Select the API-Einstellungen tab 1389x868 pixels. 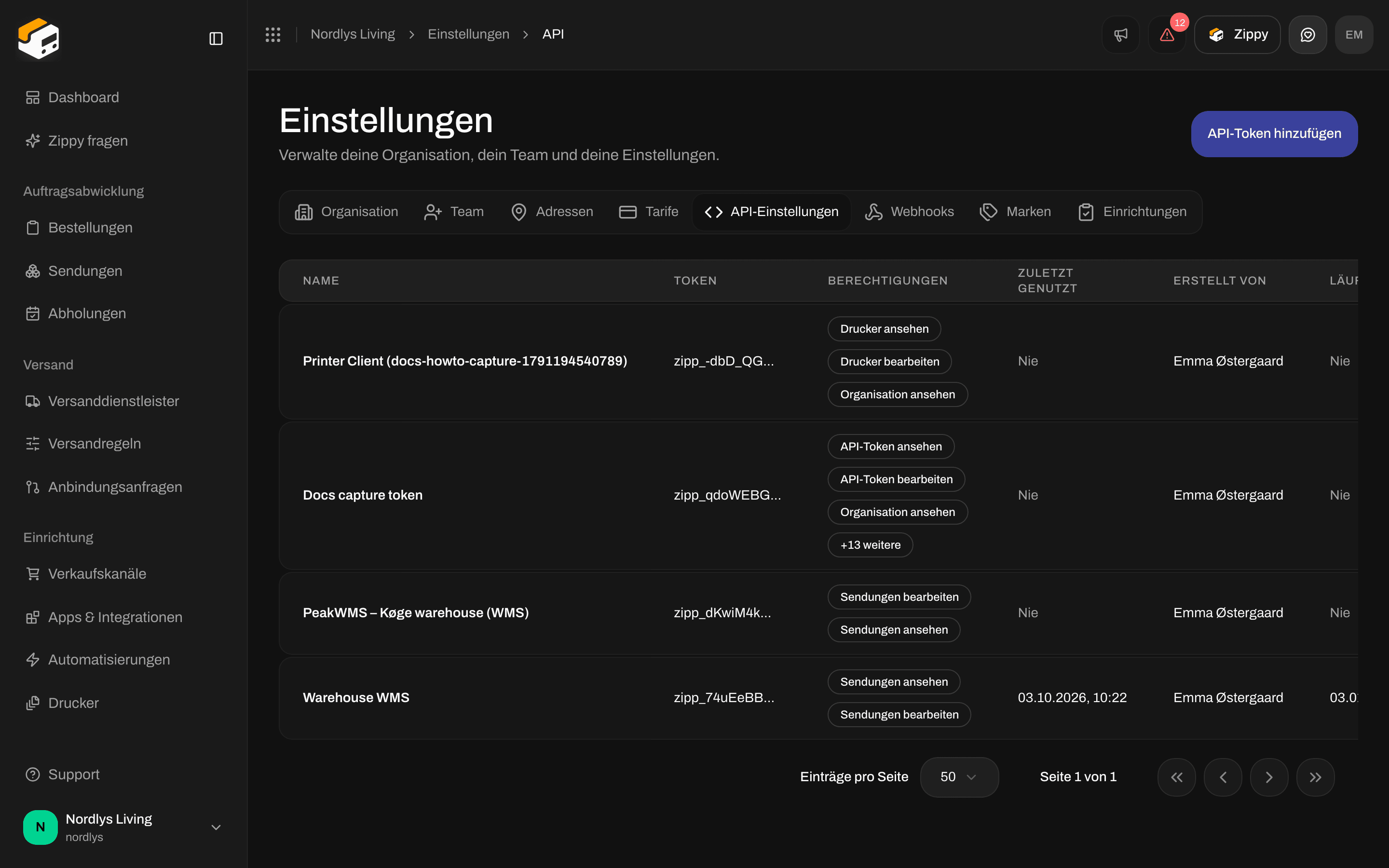tap(771, 212)
